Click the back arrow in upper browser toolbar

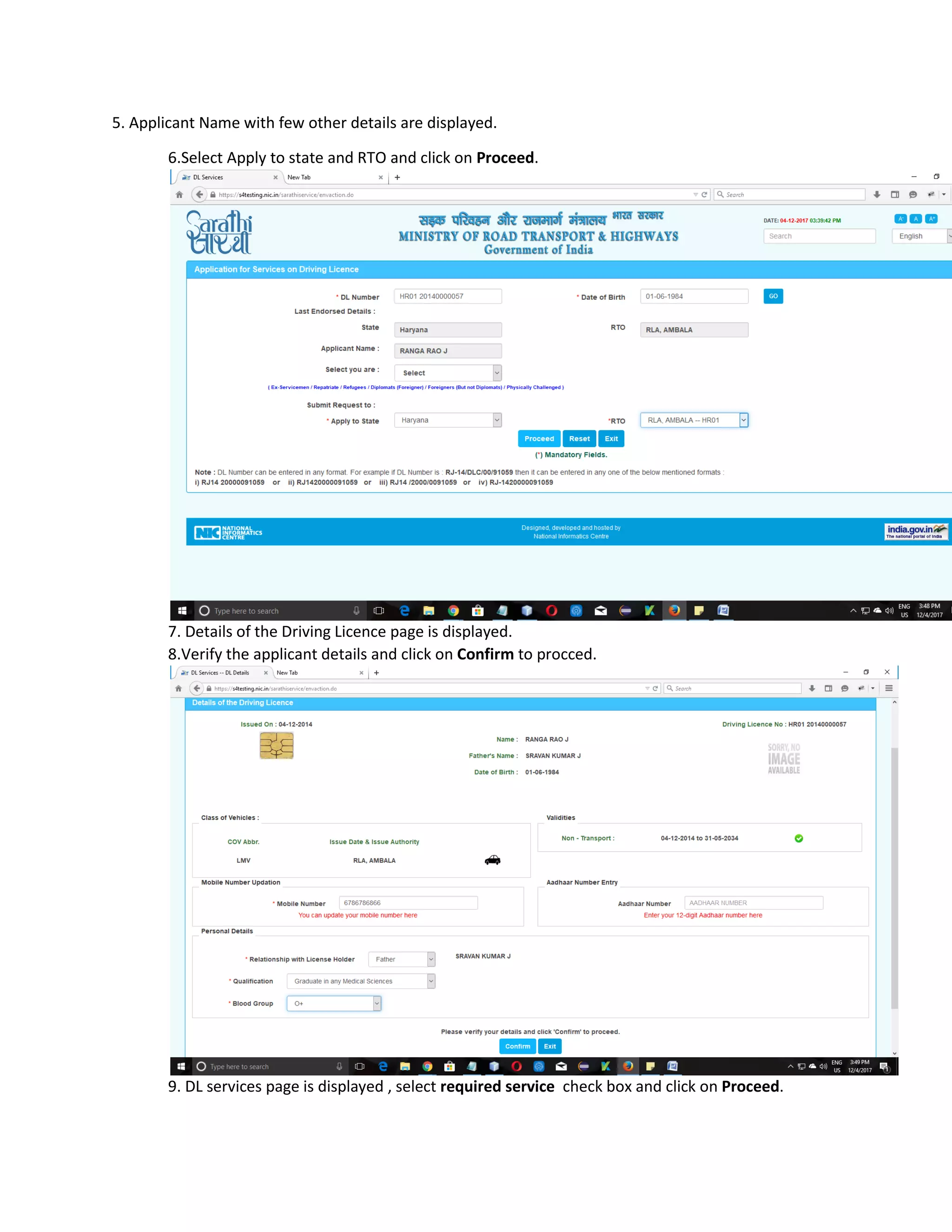pyautogui.click(x=199, y=195)
